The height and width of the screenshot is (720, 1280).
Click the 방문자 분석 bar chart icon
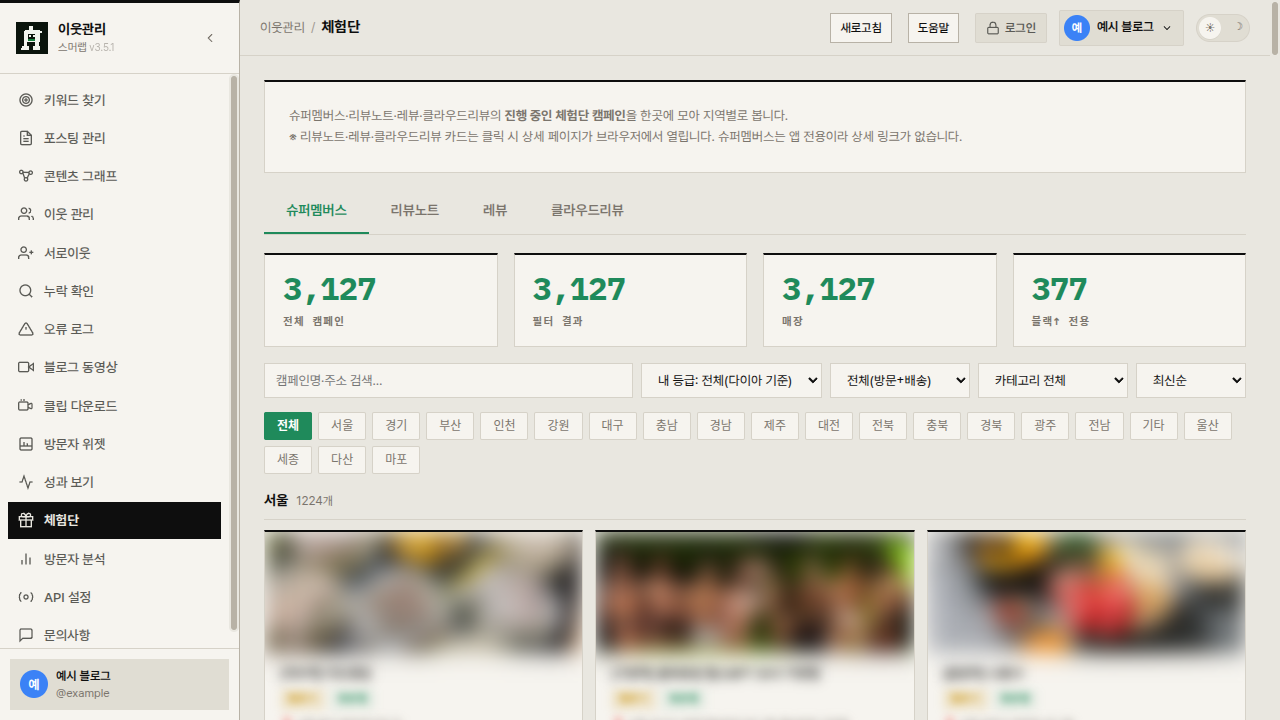click(26, 559)
